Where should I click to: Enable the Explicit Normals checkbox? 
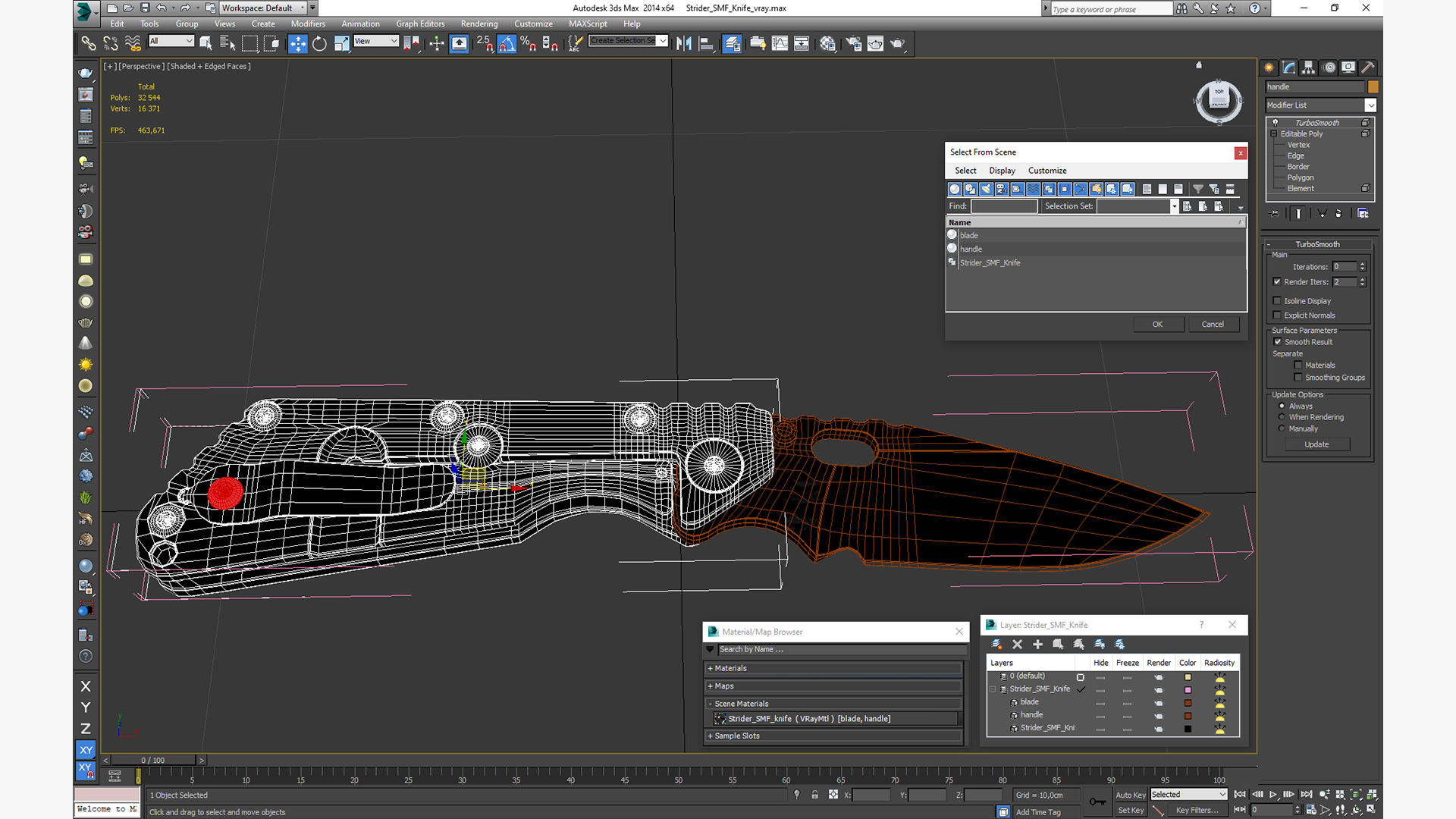1277,315
